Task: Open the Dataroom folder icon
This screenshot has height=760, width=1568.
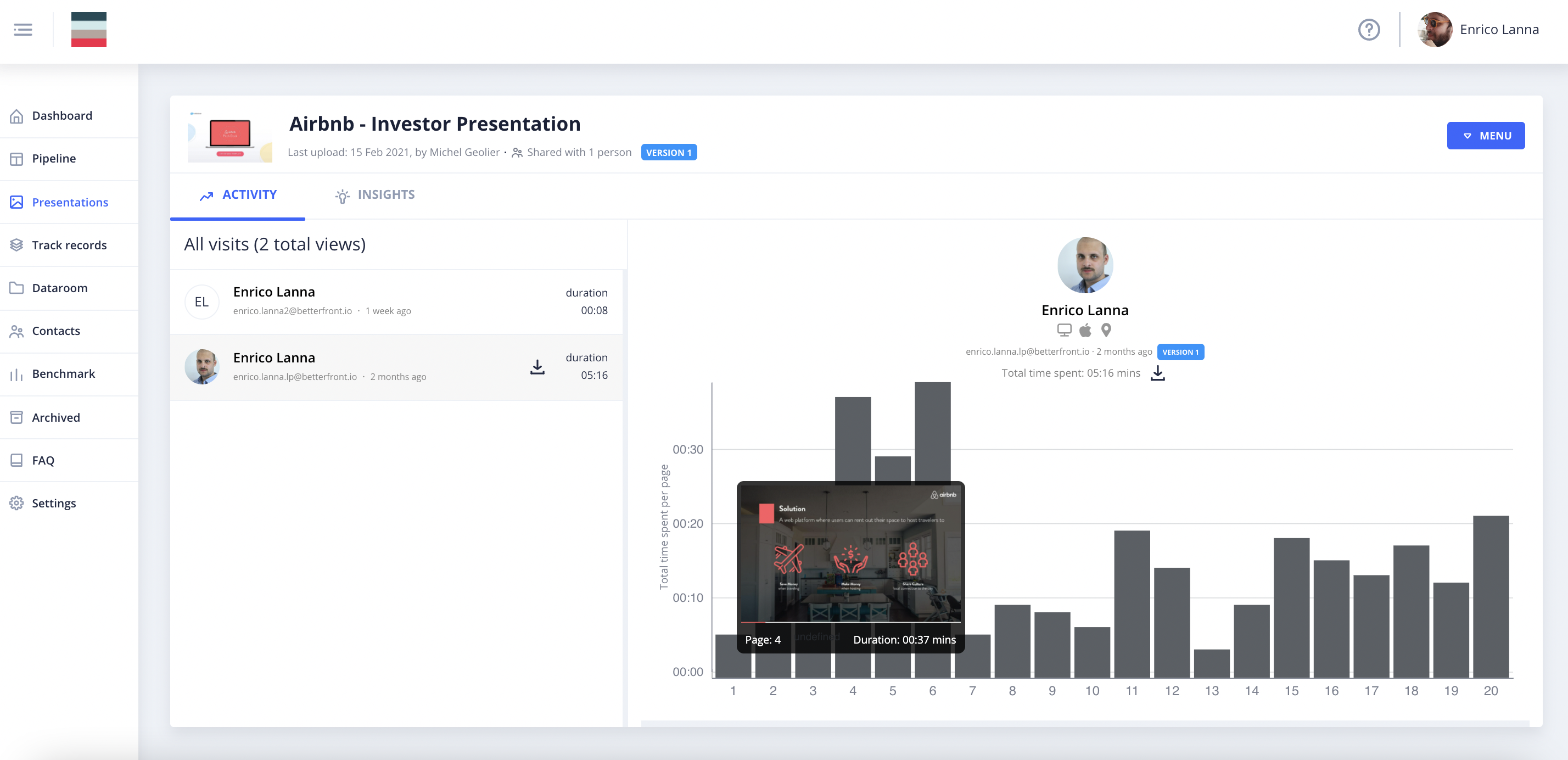Action: [17, 287]
